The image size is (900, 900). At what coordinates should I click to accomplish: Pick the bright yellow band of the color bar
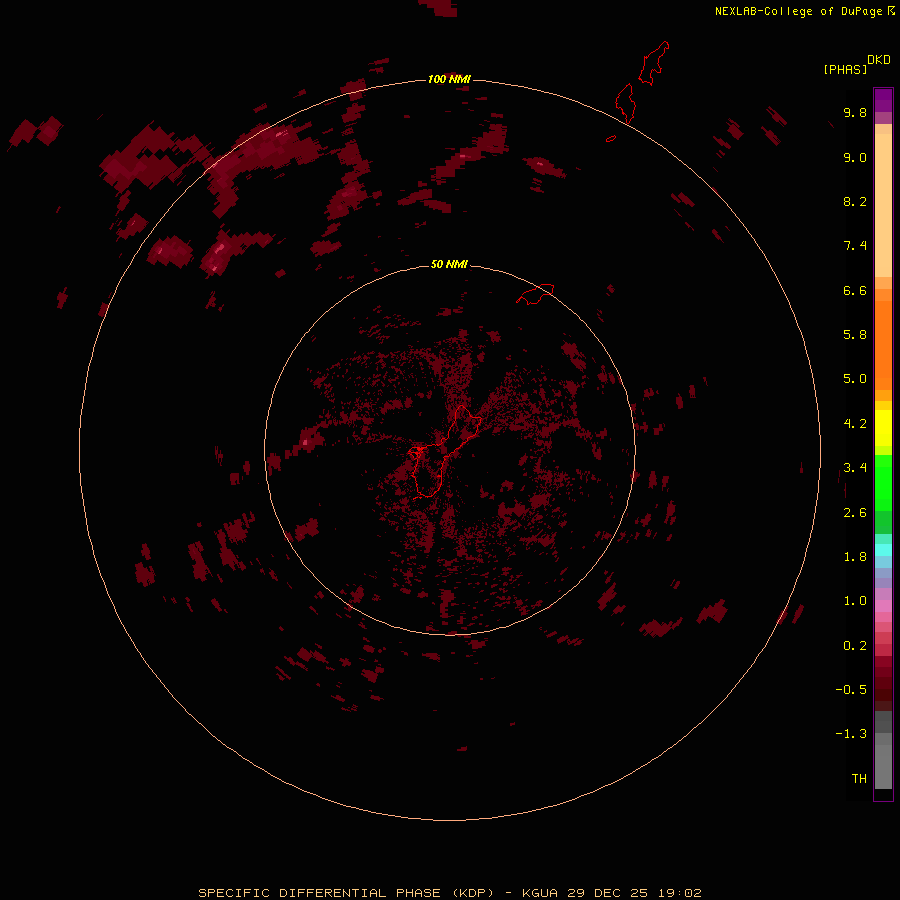(x=883, y=428)
